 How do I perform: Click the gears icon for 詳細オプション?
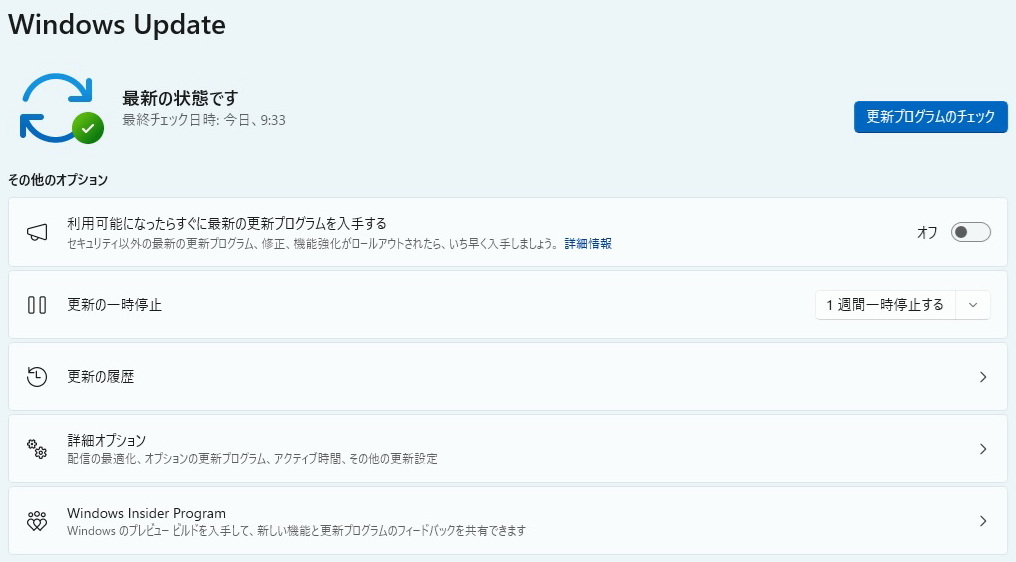click(x=37, y=449)
